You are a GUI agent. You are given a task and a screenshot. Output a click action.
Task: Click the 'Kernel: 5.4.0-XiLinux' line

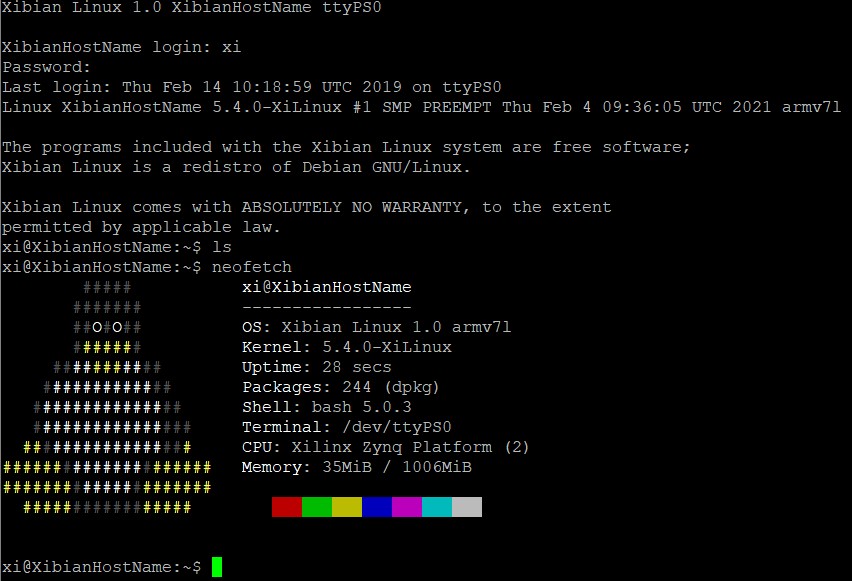tap(347, 347)
